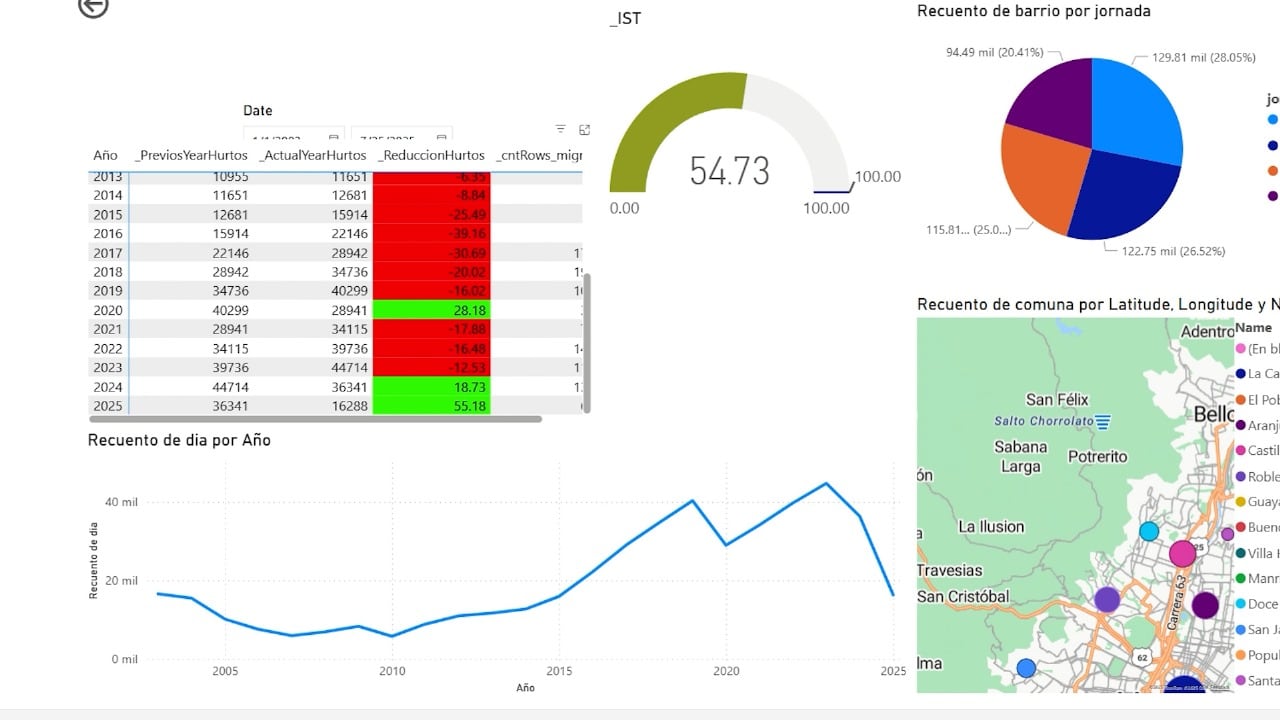Screen dimensions: 1280x720
Task: Open the start date calendar picker icon
Action: tap(333, 139)
